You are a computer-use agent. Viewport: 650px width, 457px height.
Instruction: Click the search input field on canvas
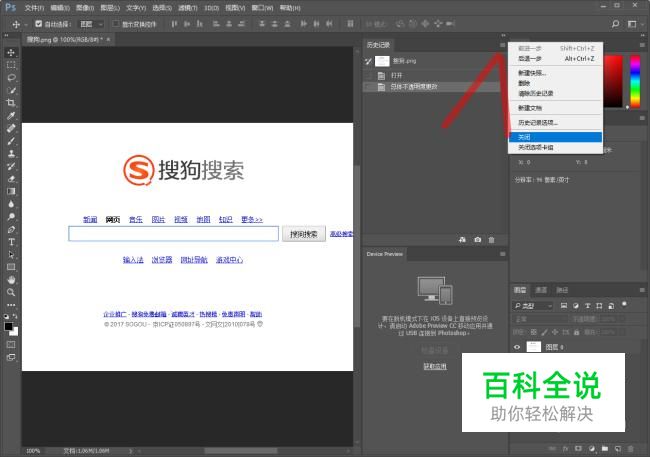[173, 233]
